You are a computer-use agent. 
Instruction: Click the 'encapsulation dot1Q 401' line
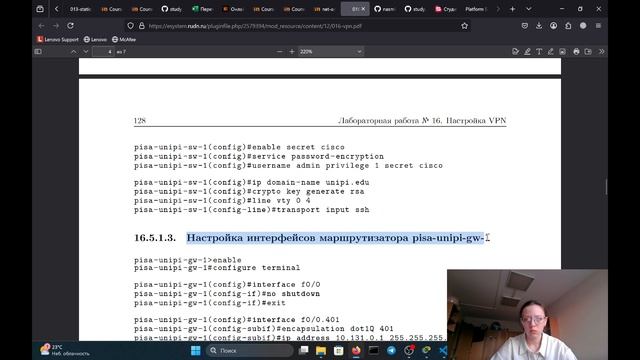click(x=264, y=329)
